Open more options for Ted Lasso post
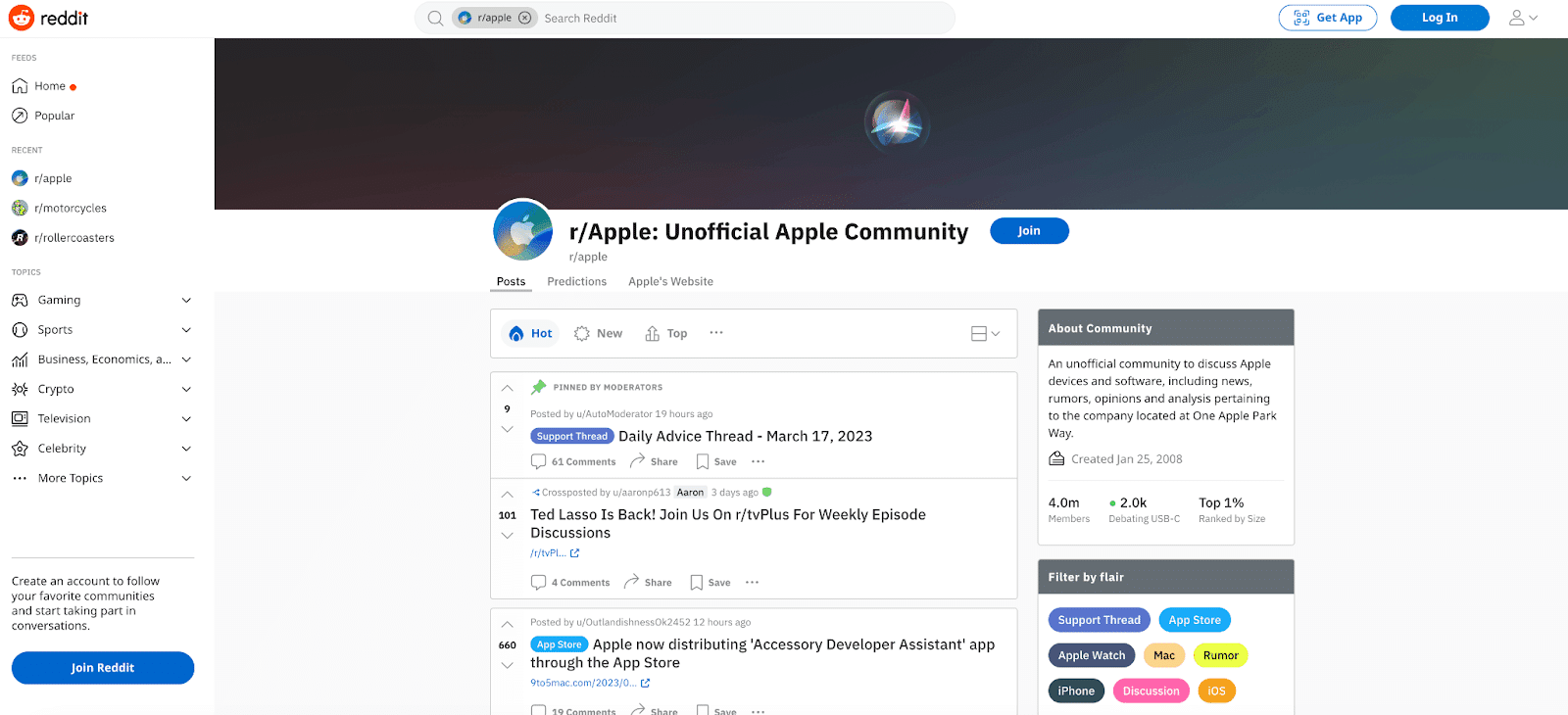1568x715 pixels. pos(752,582)
